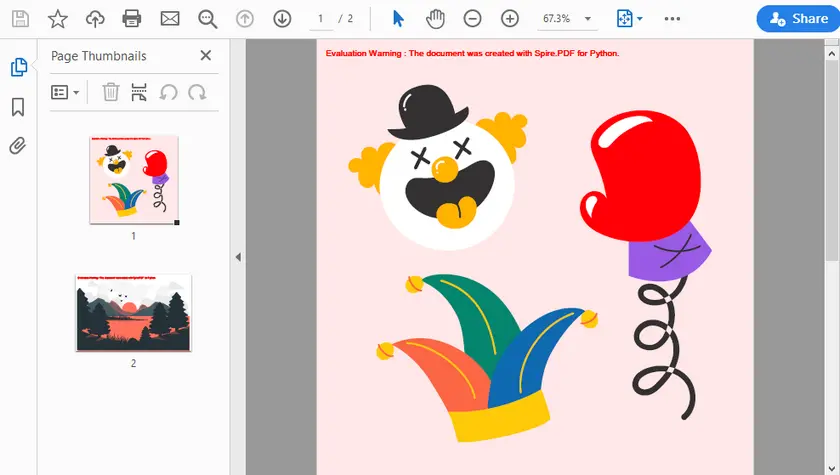The height and width of the screenshot is (475, 840).
Task: Close the Page Thumbnails panel
Action: pos(206,56)
